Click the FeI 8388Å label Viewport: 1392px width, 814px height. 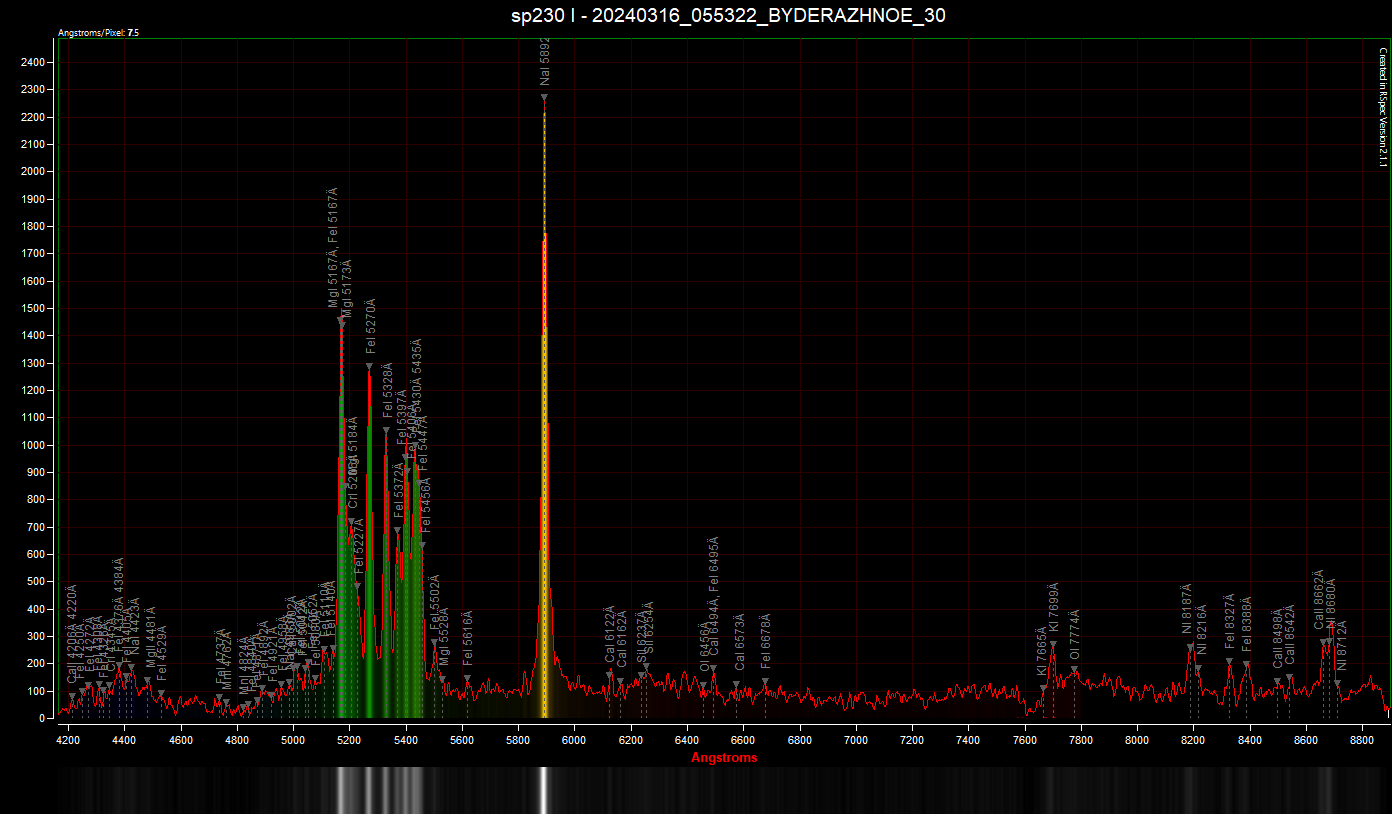1247,625
